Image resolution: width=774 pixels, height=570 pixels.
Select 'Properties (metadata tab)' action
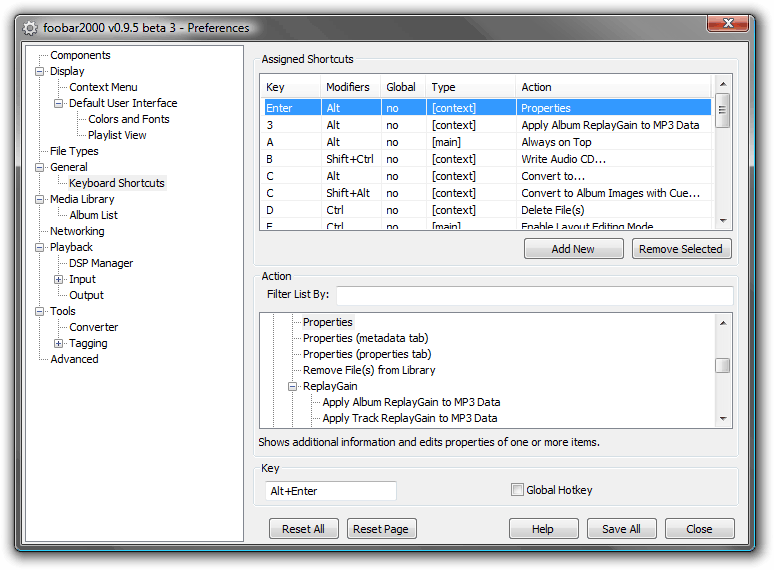[365, 339]
